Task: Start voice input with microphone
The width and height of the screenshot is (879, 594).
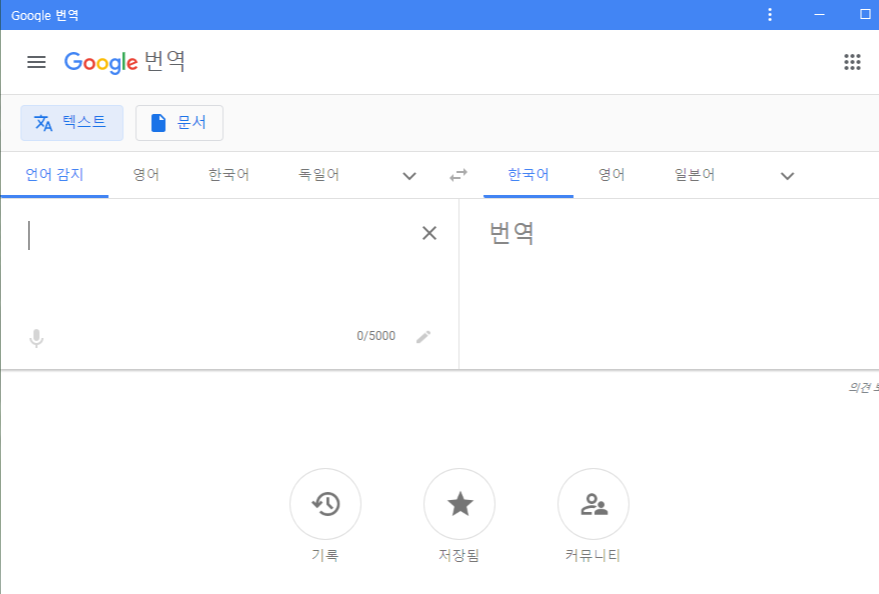Action: pyautogui.click(x=36, y=338)
